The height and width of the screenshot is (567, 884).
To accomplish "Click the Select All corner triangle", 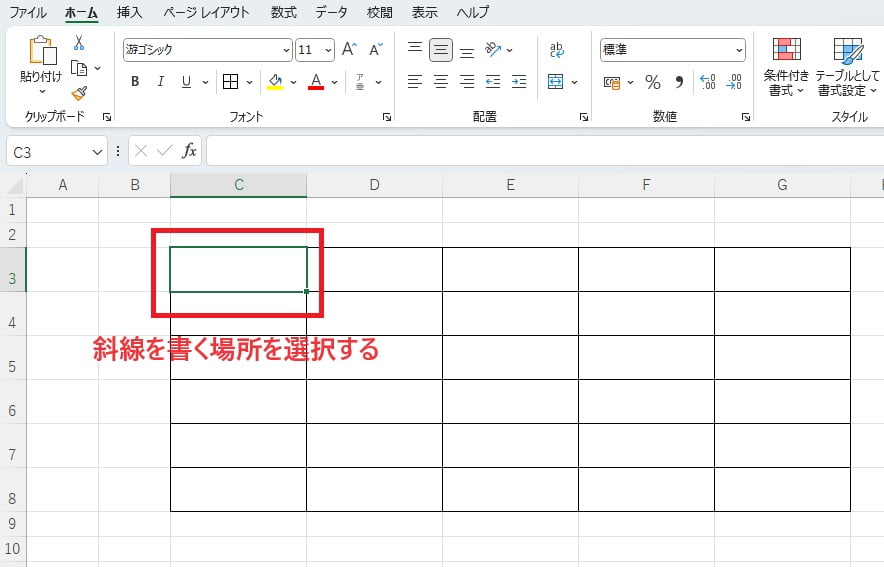I will tap(13, 185).
